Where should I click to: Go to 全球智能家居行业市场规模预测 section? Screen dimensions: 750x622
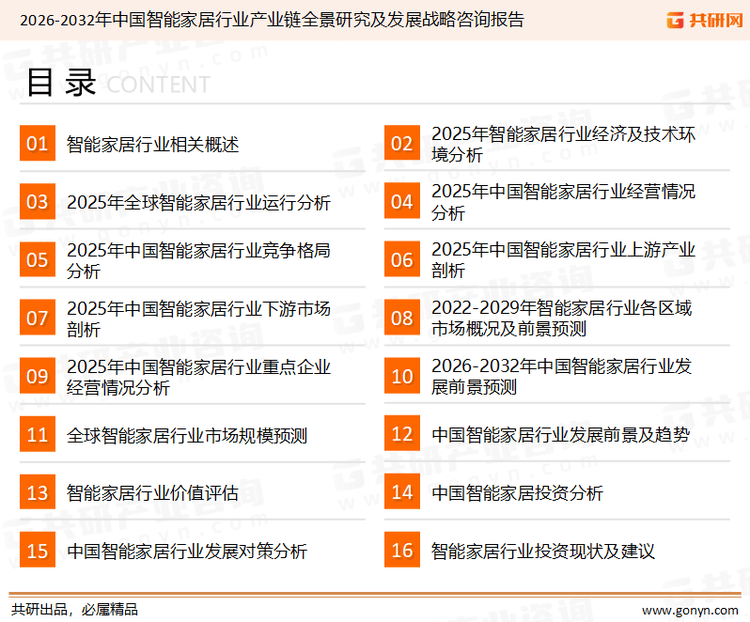(187, 435)
